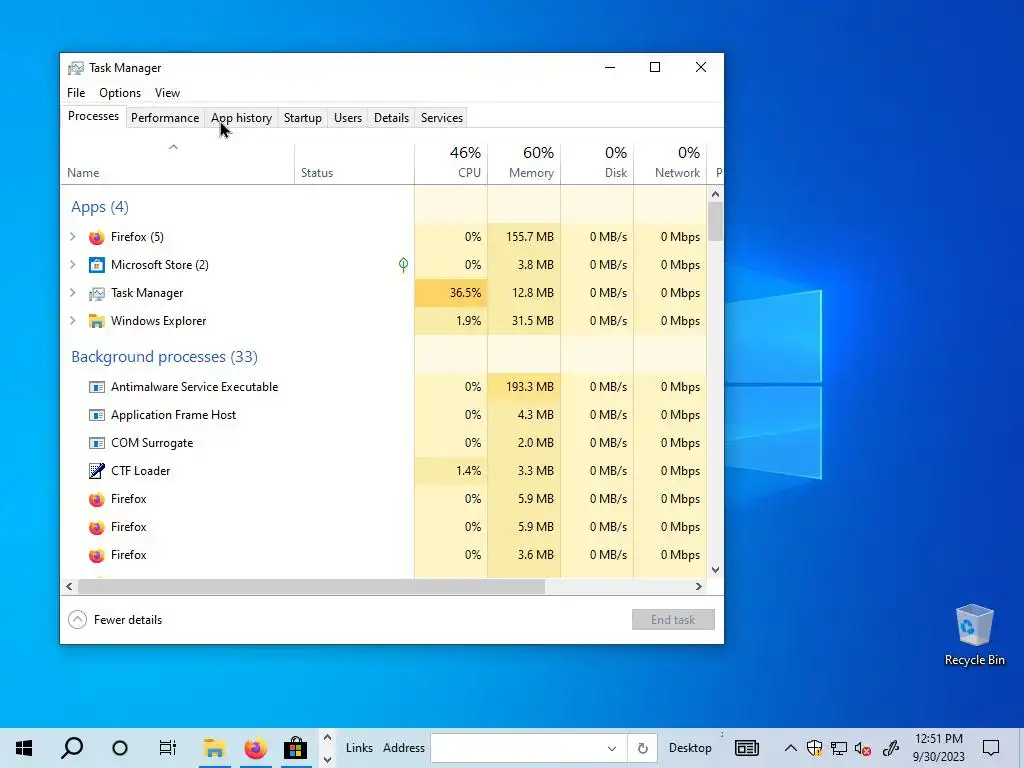This screenshot has width=1024, height=768.
Task: Switch to the Details tab
Action: click(391, 118)
